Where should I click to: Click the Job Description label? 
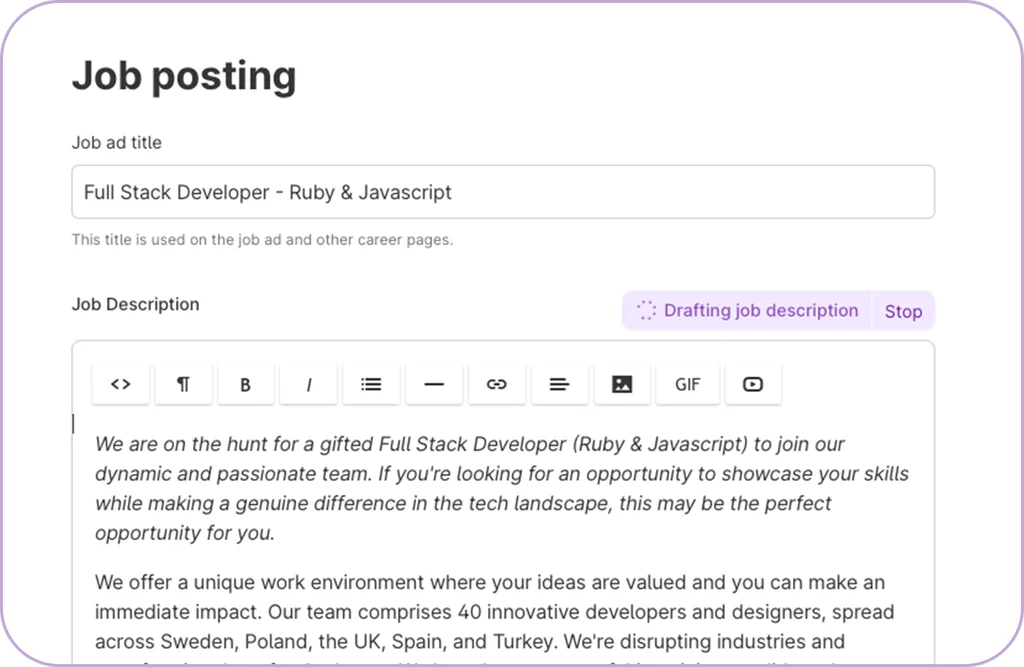click(x=135, y=304)
